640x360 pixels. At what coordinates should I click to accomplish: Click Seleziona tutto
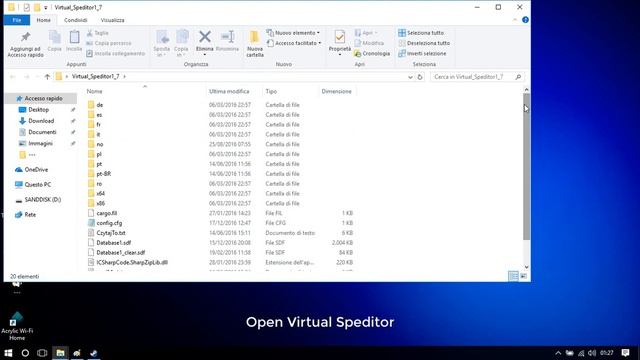421,33
